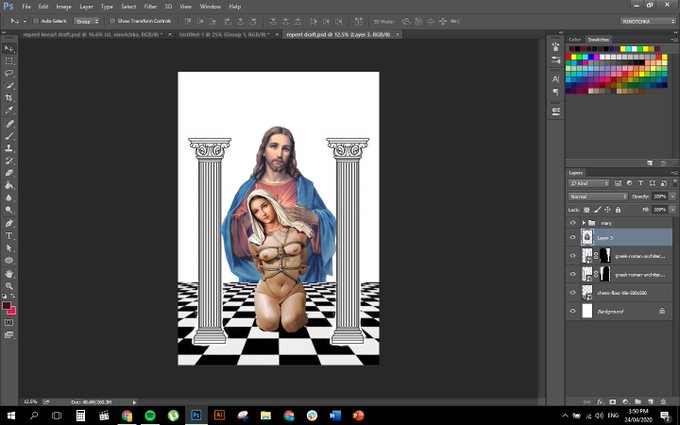680x425 pixels.
Task: Change the screen mode
Action: coord(9,335)
